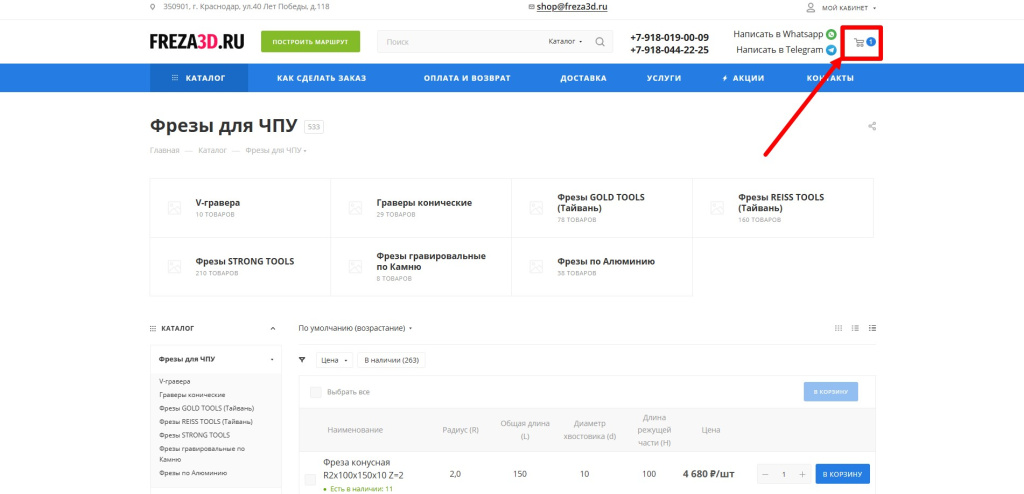Click the quantity input field
Viewport: 1024px width, 494px height.
pyautogui.click(x=784, y=474)
